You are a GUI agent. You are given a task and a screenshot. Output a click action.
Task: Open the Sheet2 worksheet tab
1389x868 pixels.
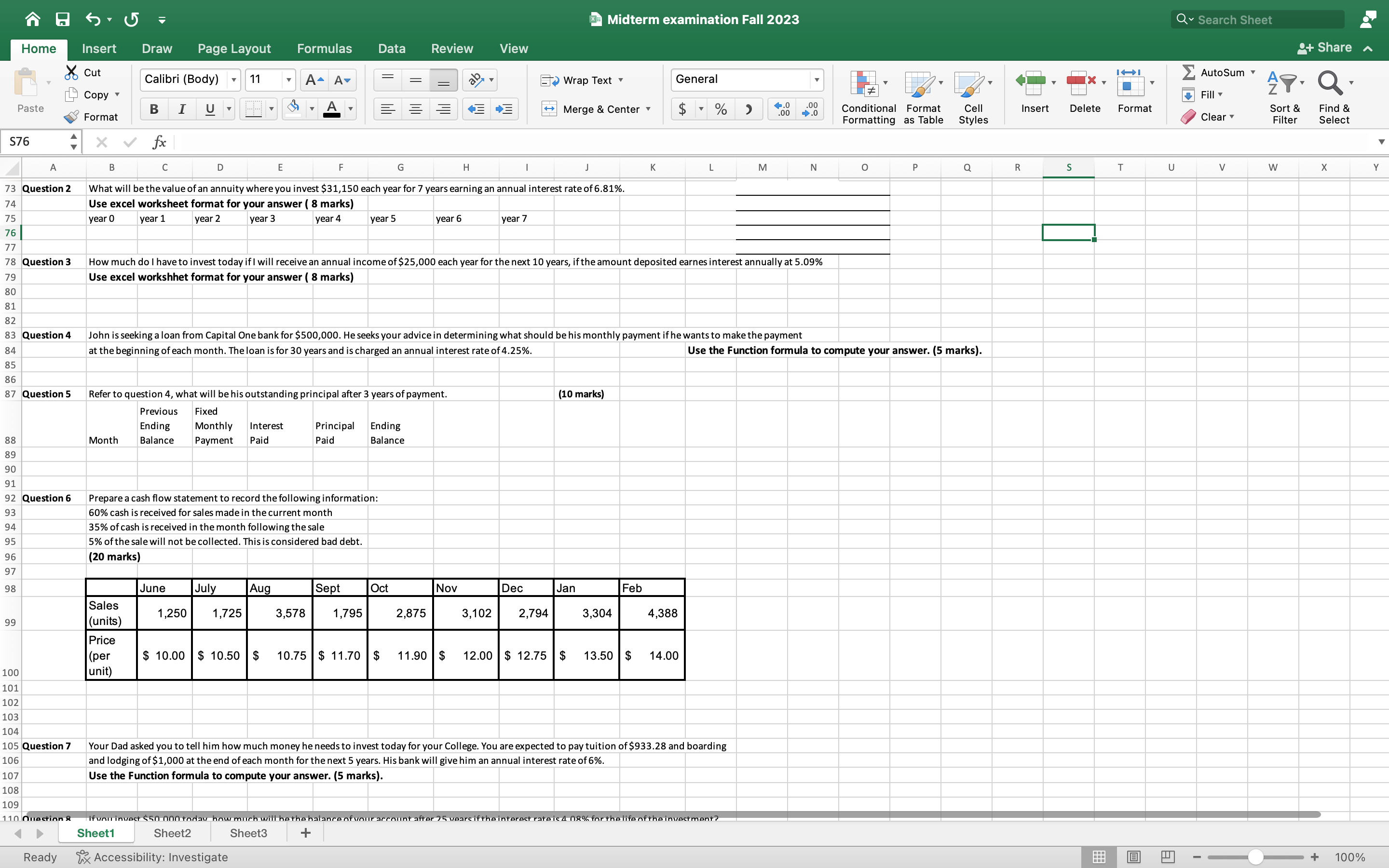point(171,833)
